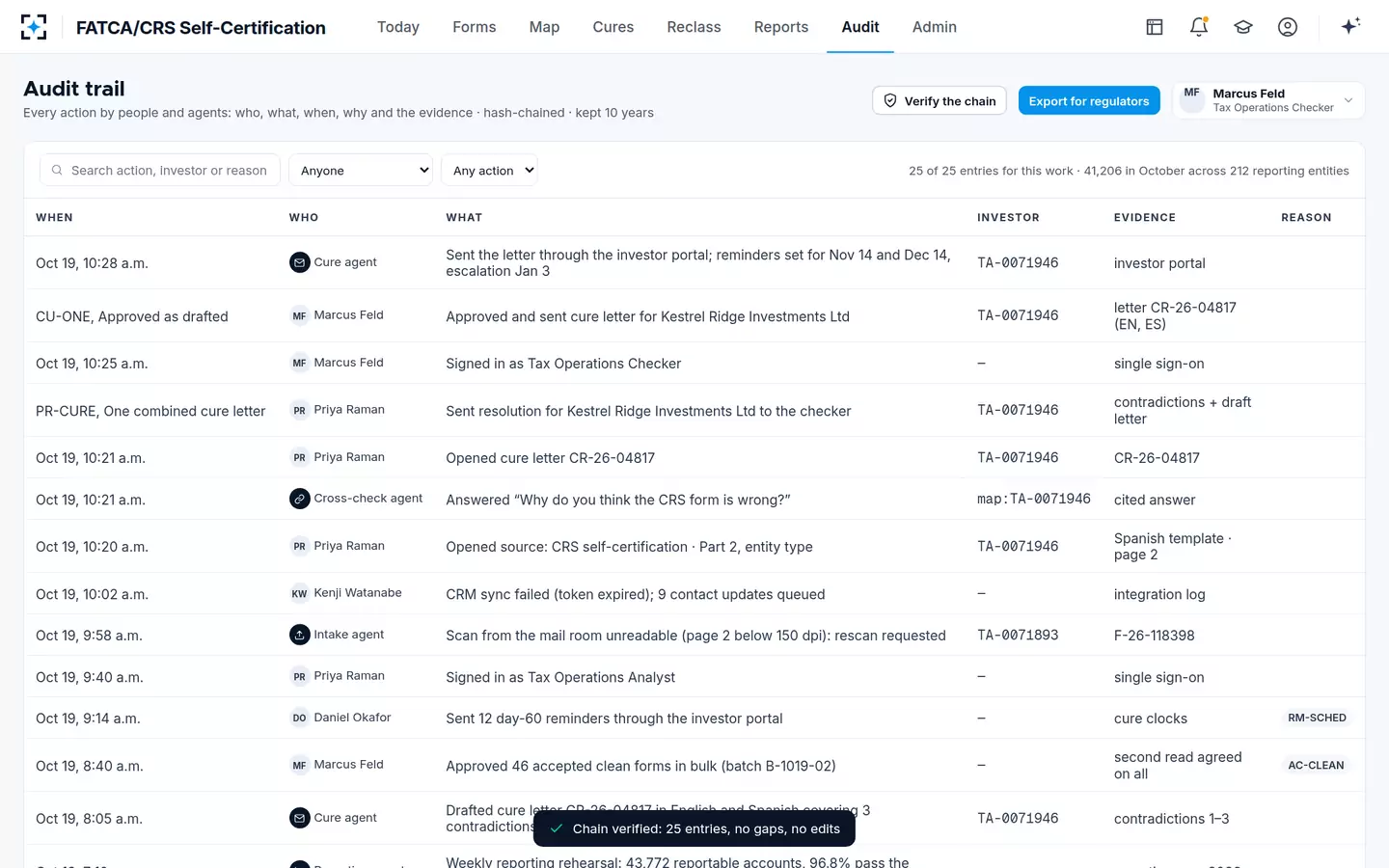Click Cure agent icon in 8:05 row
This screenshot has height=868, width=1389.
pyautogui.click(x=300, y=818)
